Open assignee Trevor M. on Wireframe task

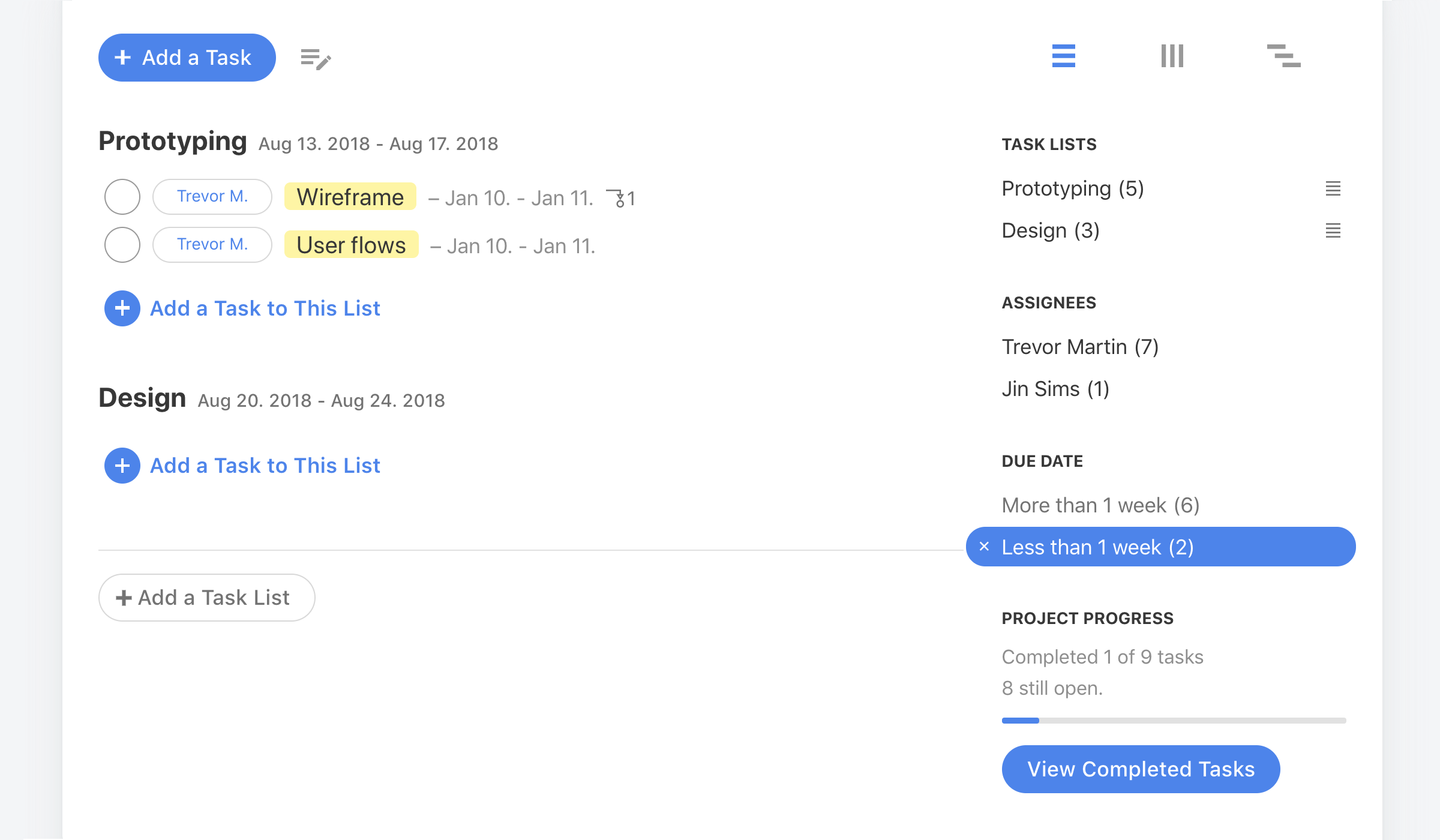(212, 197)
